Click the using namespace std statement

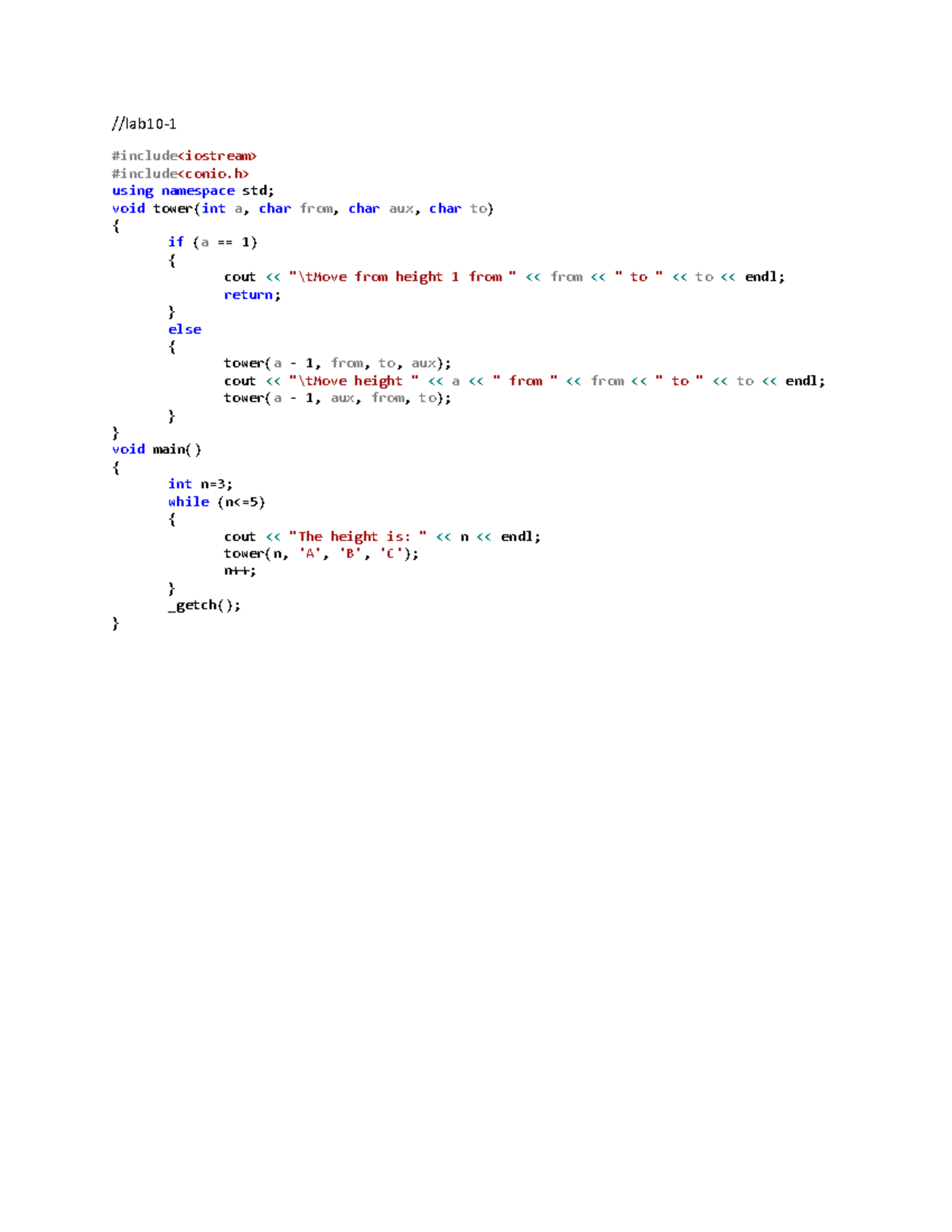tap(193, 190)
